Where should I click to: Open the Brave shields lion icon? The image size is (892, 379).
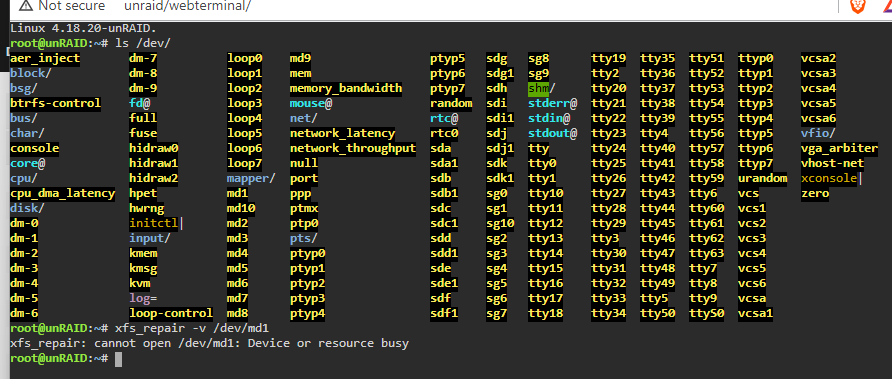[858, 7]
